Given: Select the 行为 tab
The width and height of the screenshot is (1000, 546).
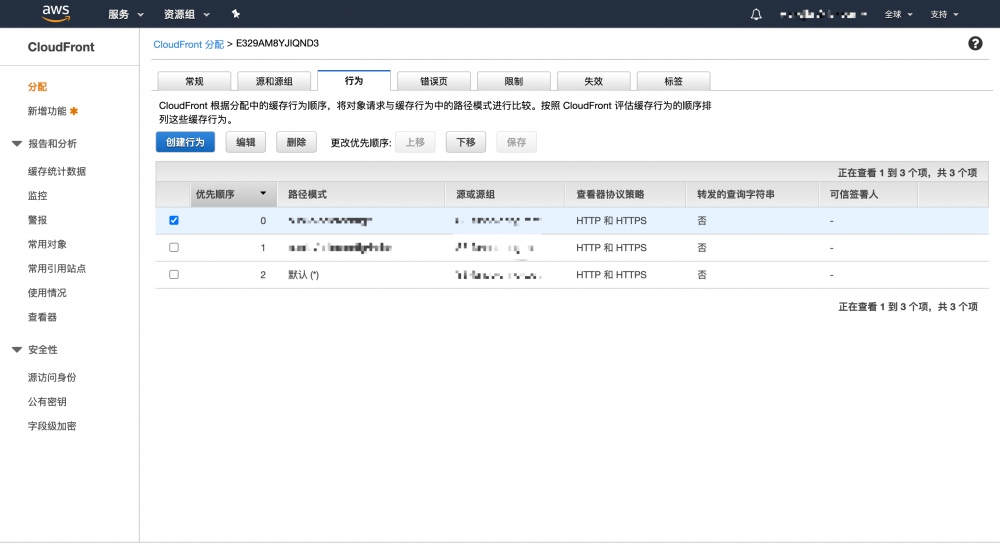Looking at the screenshot, I should [x=354, y=80].
